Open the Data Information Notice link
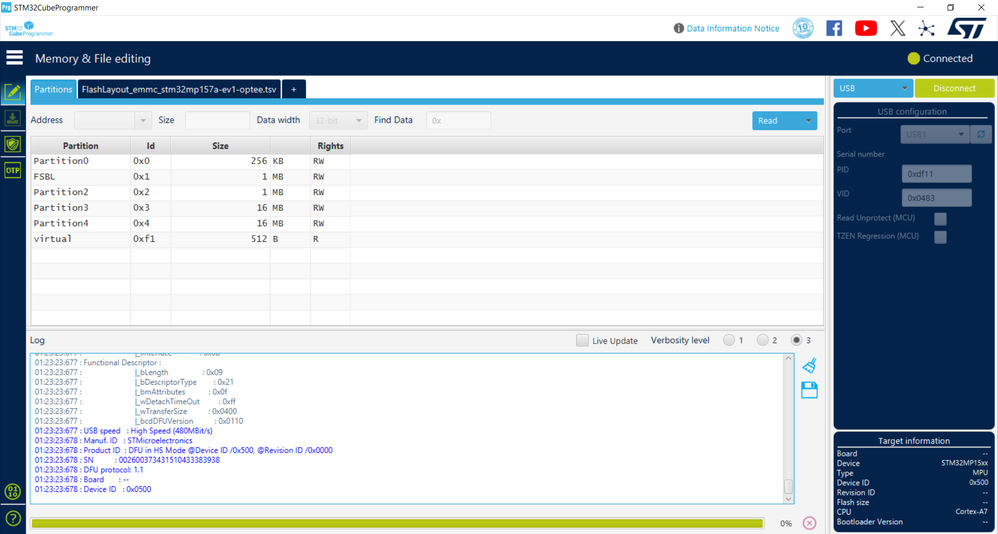 (x=733, y=29)
